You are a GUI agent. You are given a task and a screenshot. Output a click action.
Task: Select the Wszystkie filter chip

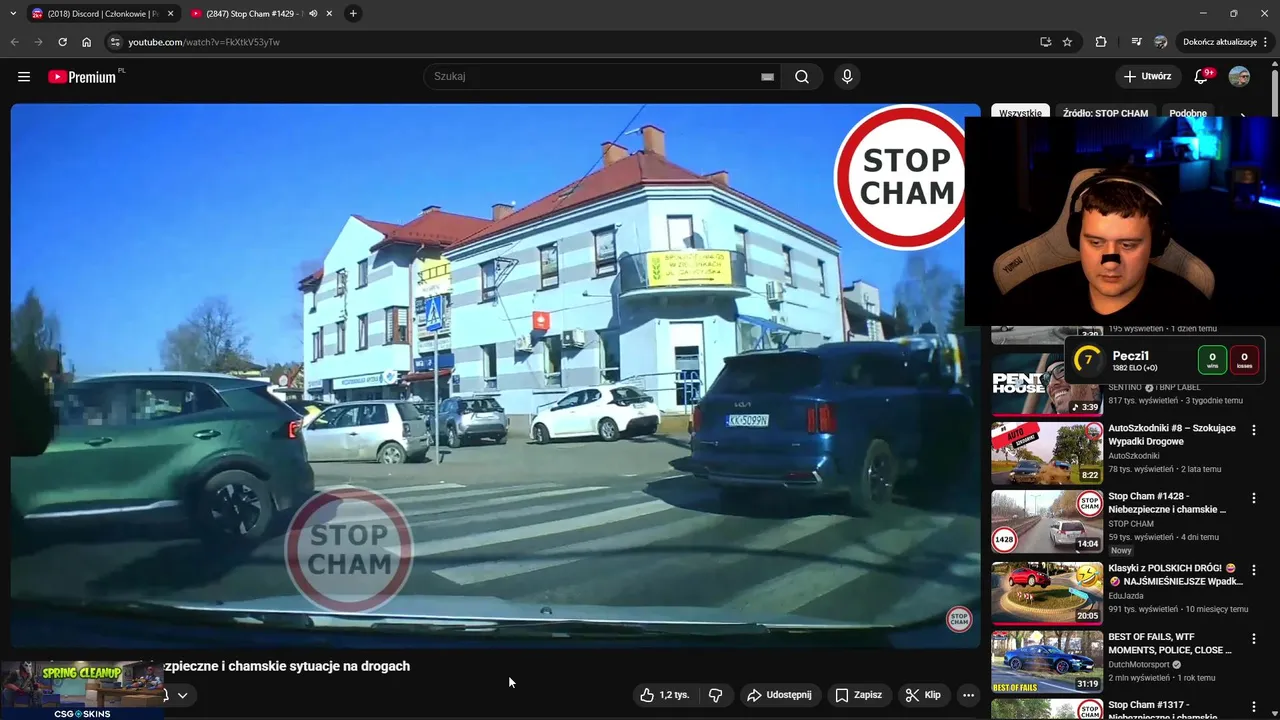[x=1020, y=113]
